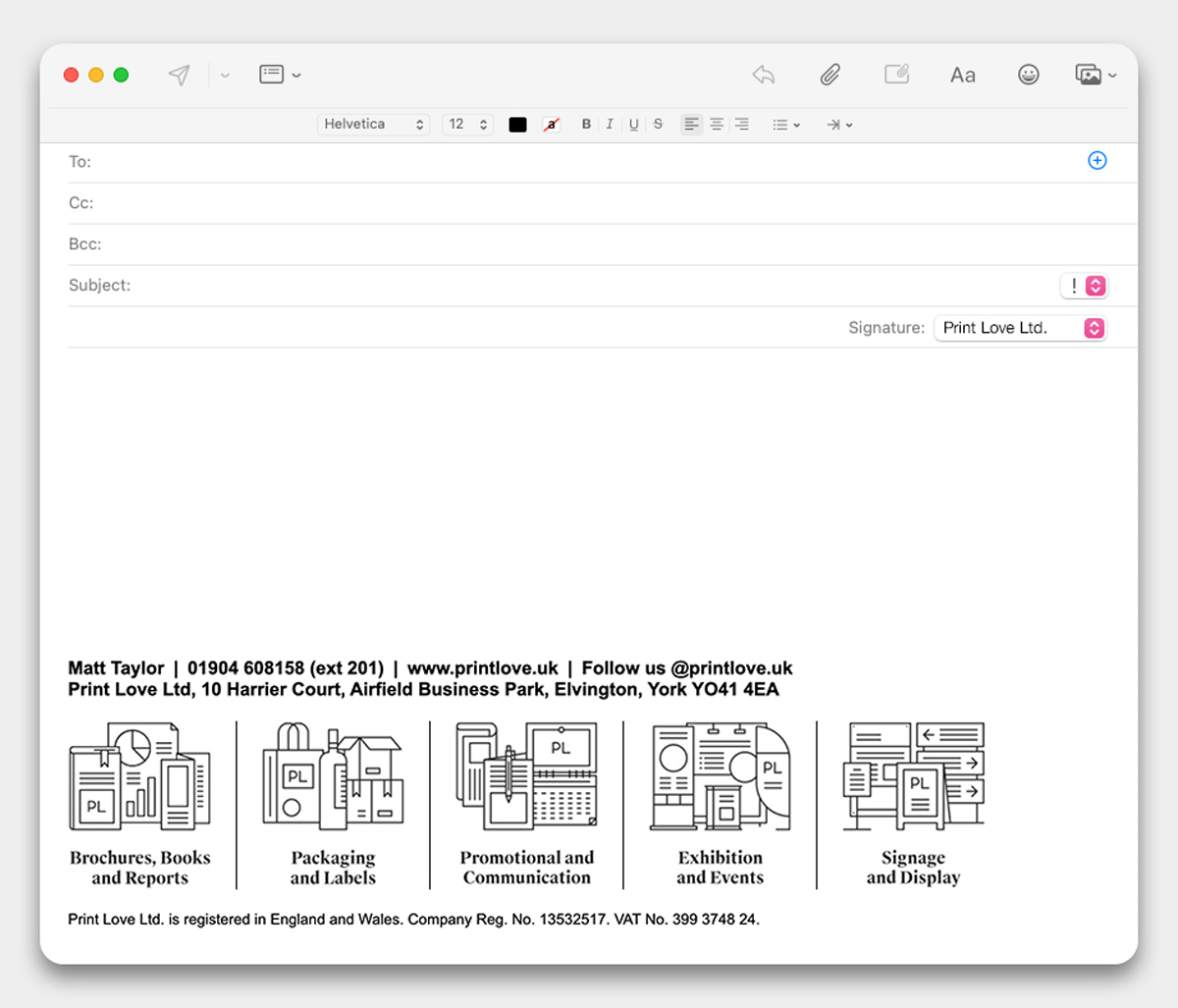Screen dimensions: 1178x1008
Task: Toggle italic formatting
Action: (x=610, y=125)
